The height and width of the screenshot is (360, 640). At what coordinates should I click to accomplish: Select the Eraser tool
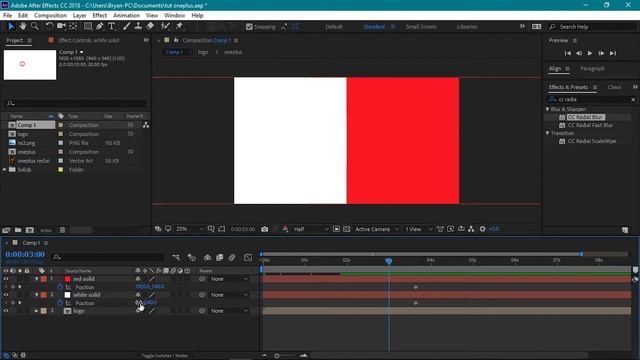click(150, 26)
